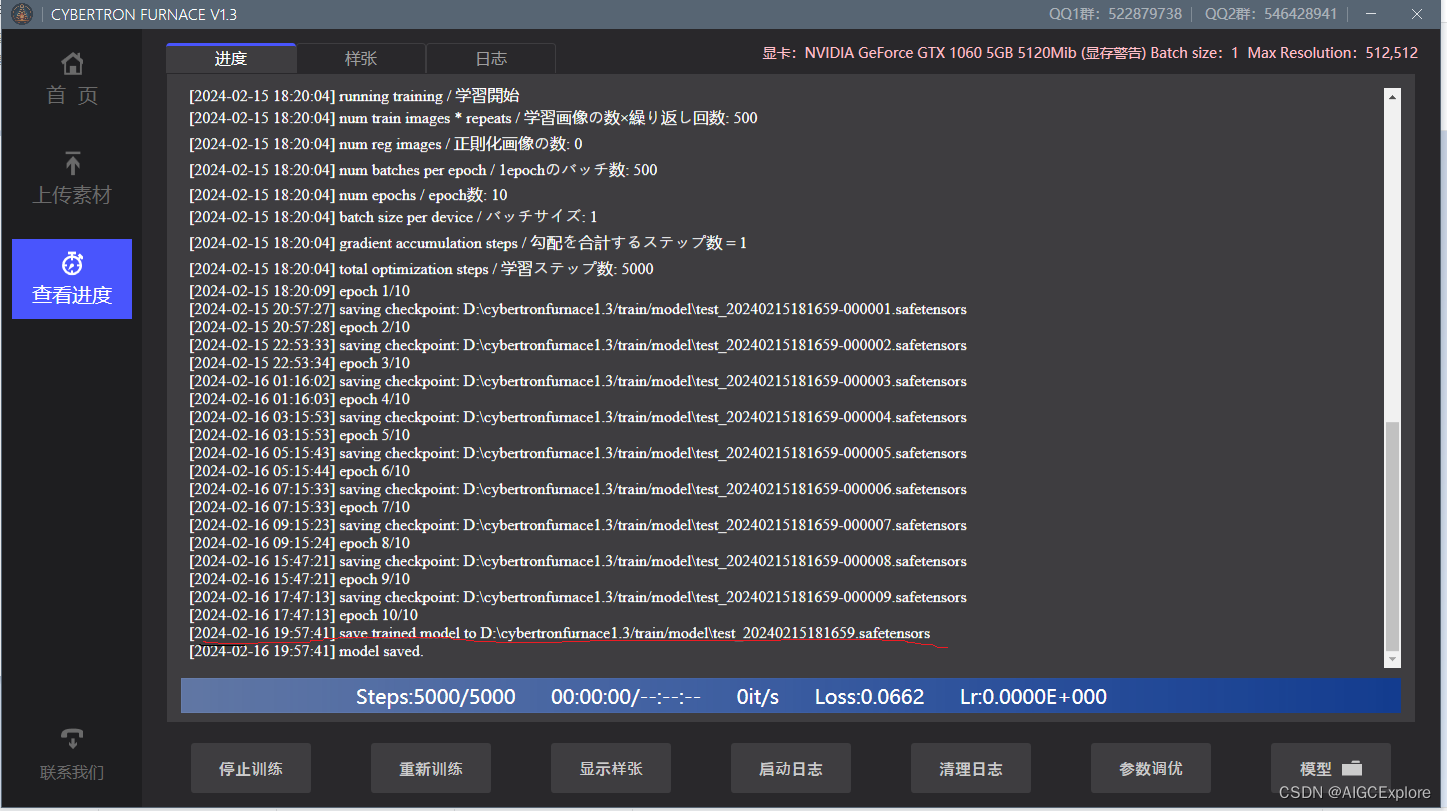This screenshot has height=811, width=1447.
Task: Close the Cybertron Furnace window
Action: tap(1416, 14)
